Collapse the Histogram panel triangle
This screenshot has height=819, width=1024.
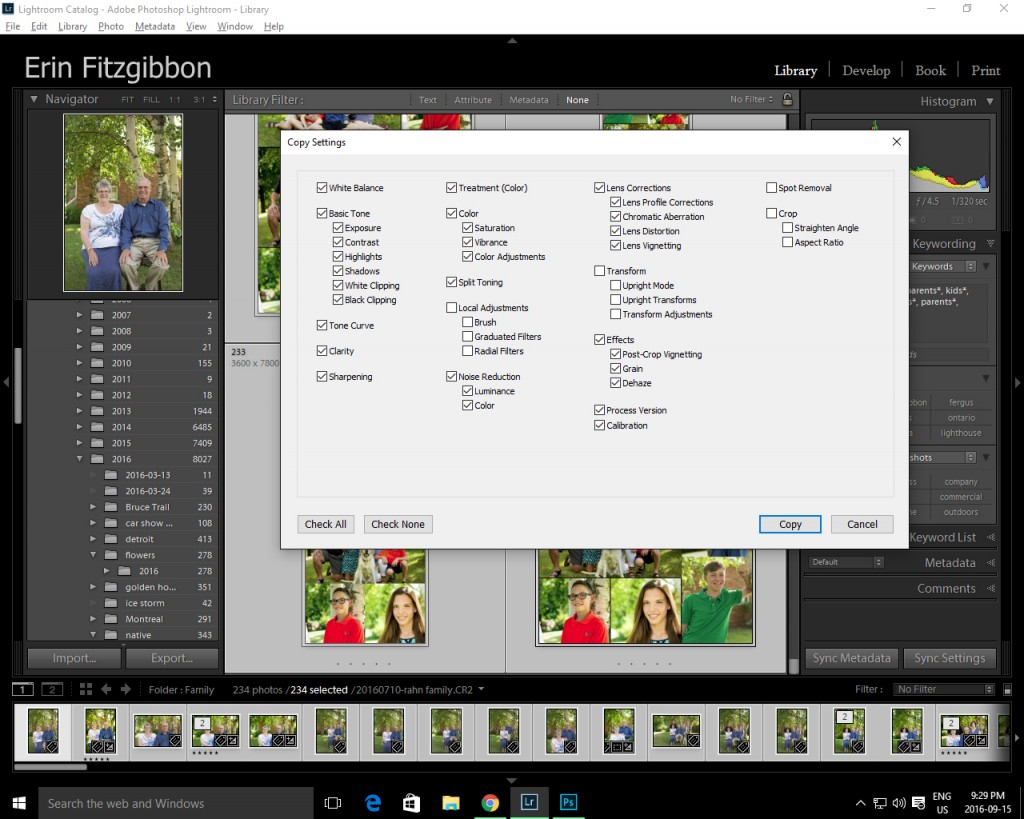(990, 101)
